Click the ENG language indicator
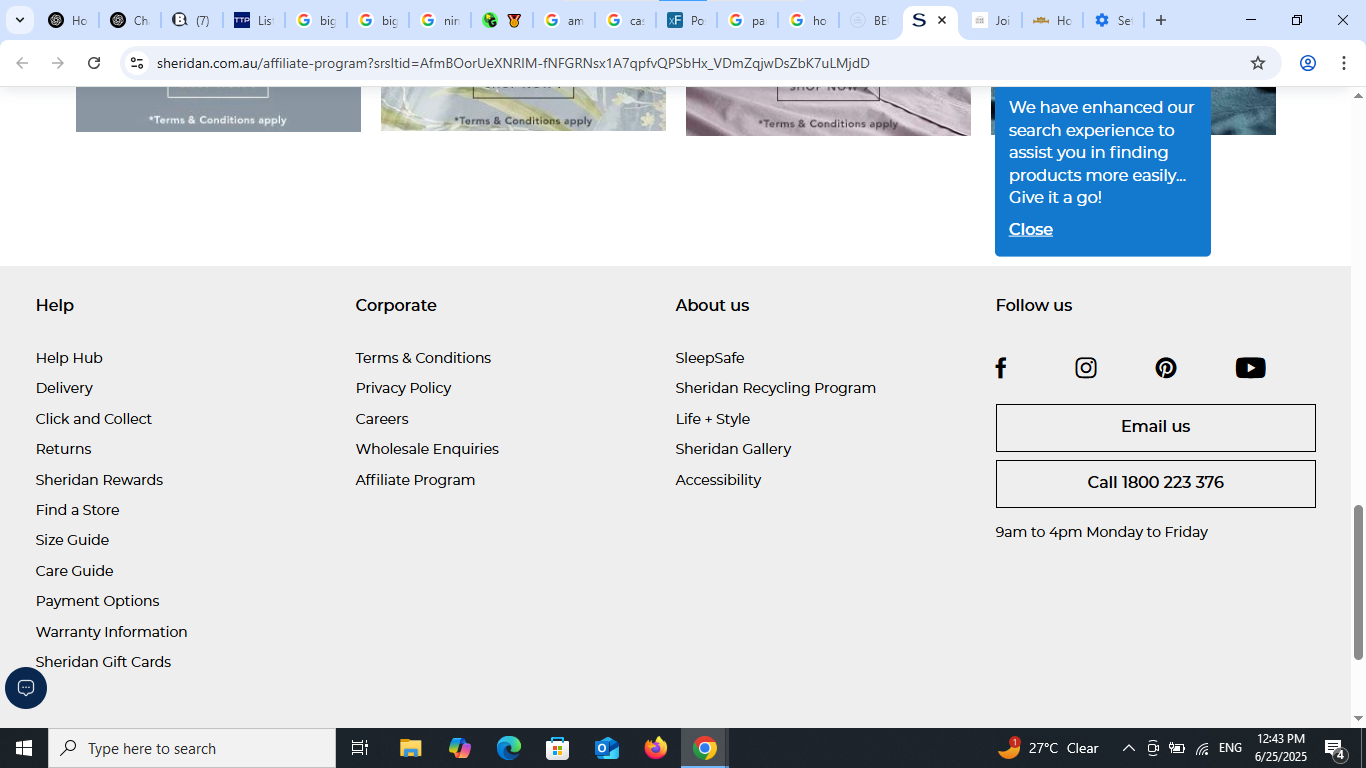The width and height of the screenshot is (1366, 768). coord(1231,748)
